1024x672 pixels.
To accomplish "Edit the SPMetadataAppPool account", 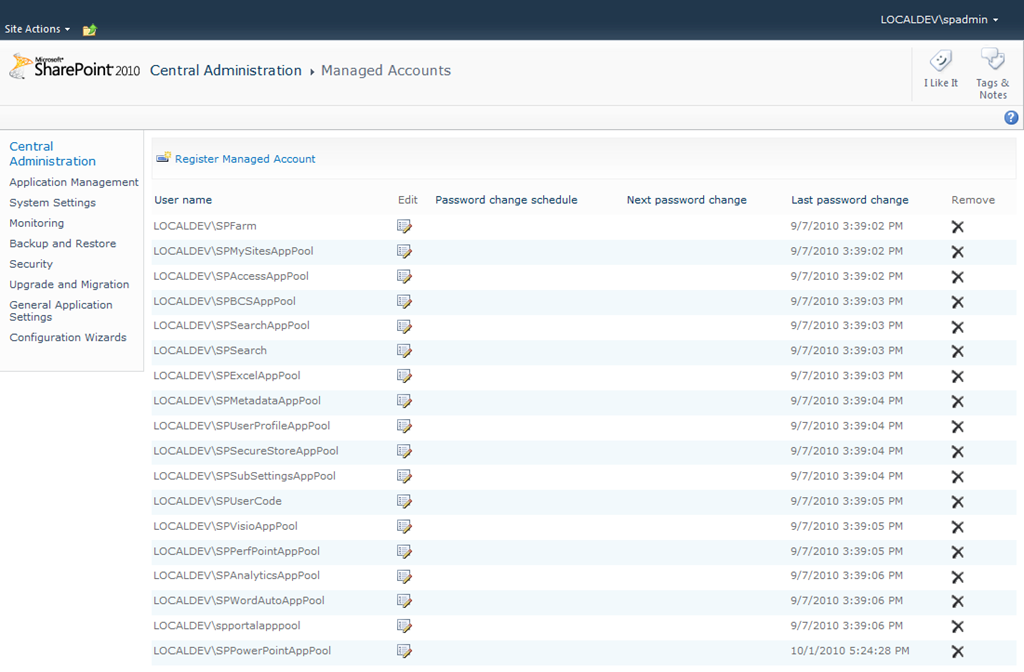I will (x=404, y=402).
